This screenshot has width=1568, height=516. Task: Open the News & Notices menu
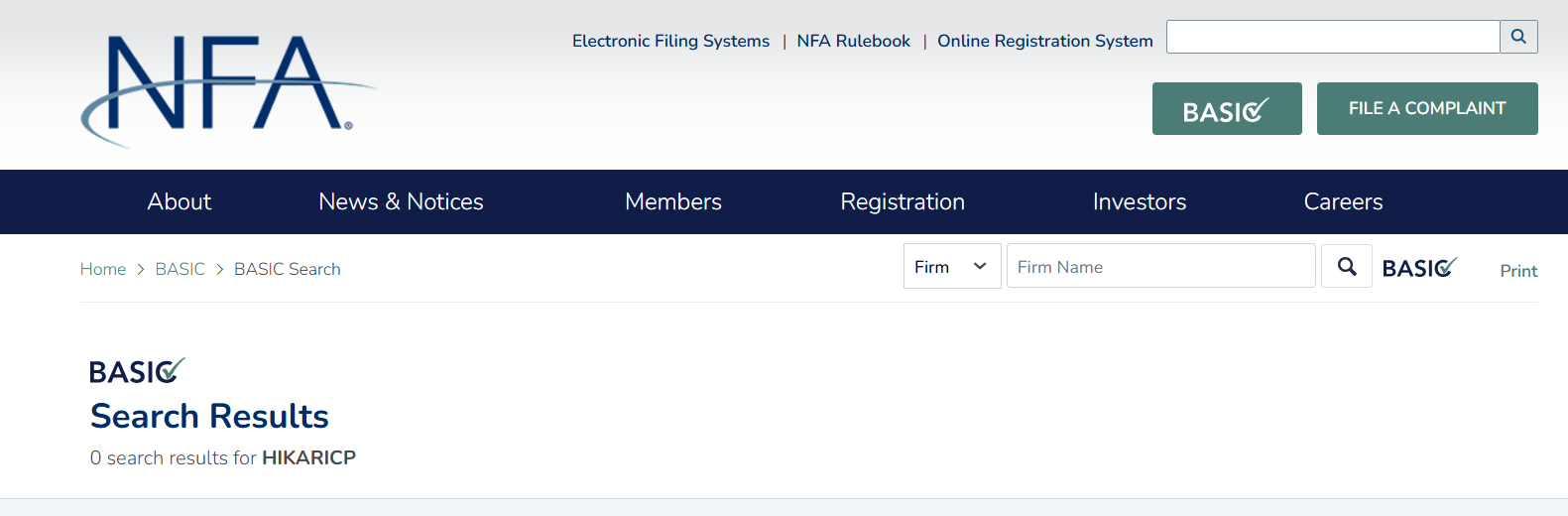coord(401,201)
